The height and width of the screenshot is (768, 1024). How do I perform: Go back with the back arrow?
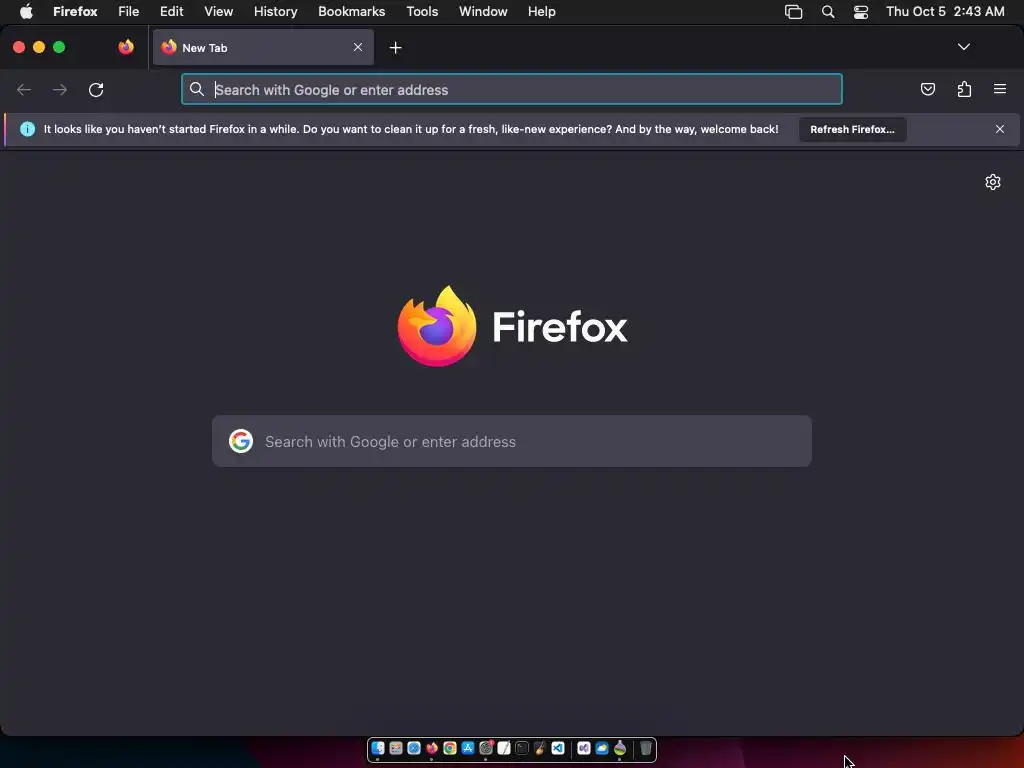pos(24,89)
